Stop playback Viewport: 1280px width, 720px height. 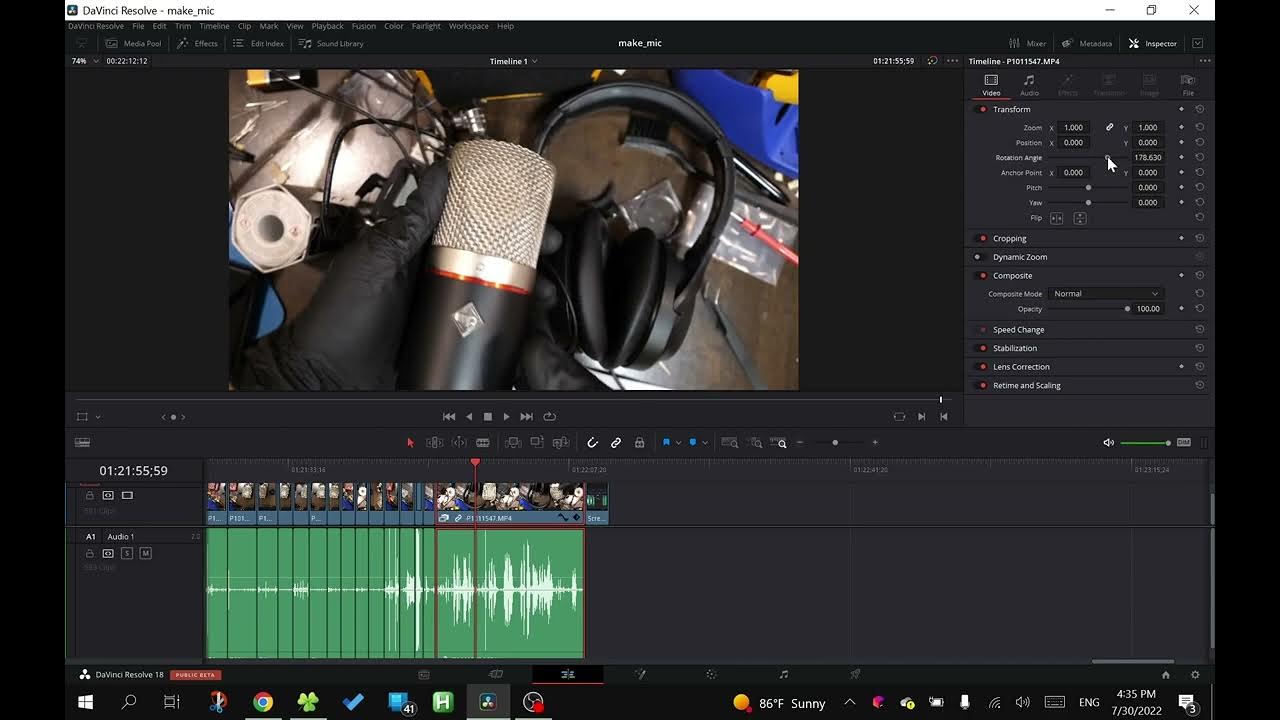tap(488, 416)
